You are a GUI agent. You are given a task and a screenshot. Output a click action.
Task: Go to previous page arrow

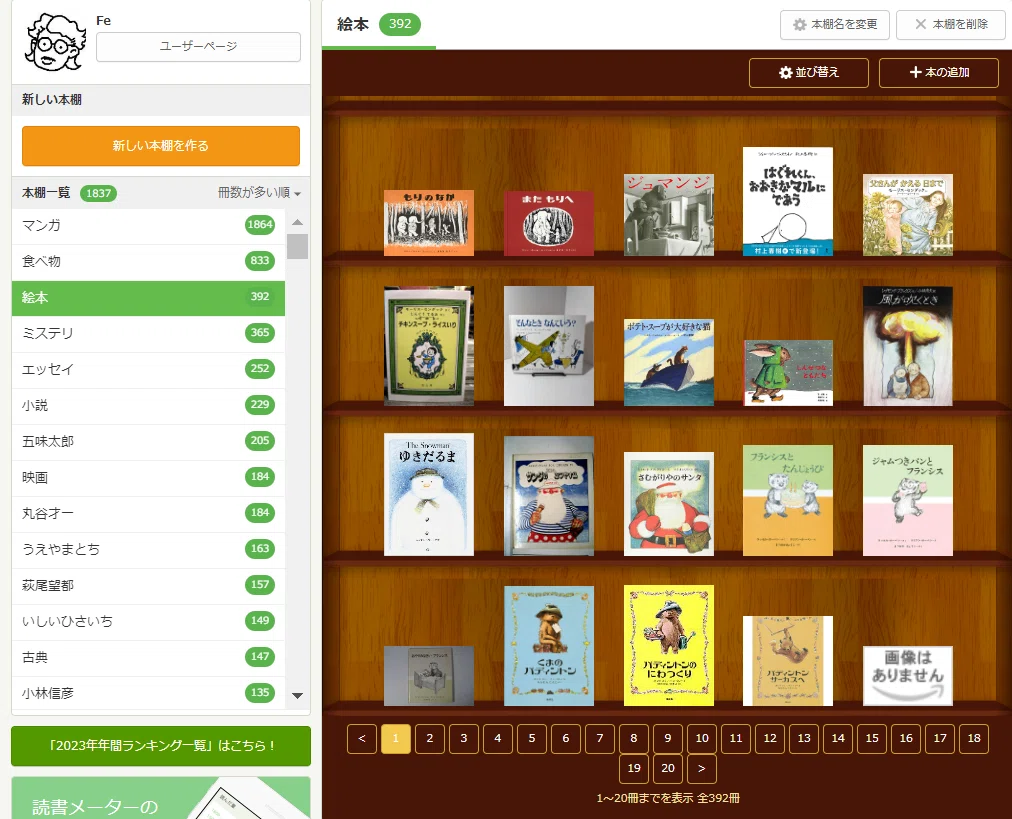click(x=362, y=739)
